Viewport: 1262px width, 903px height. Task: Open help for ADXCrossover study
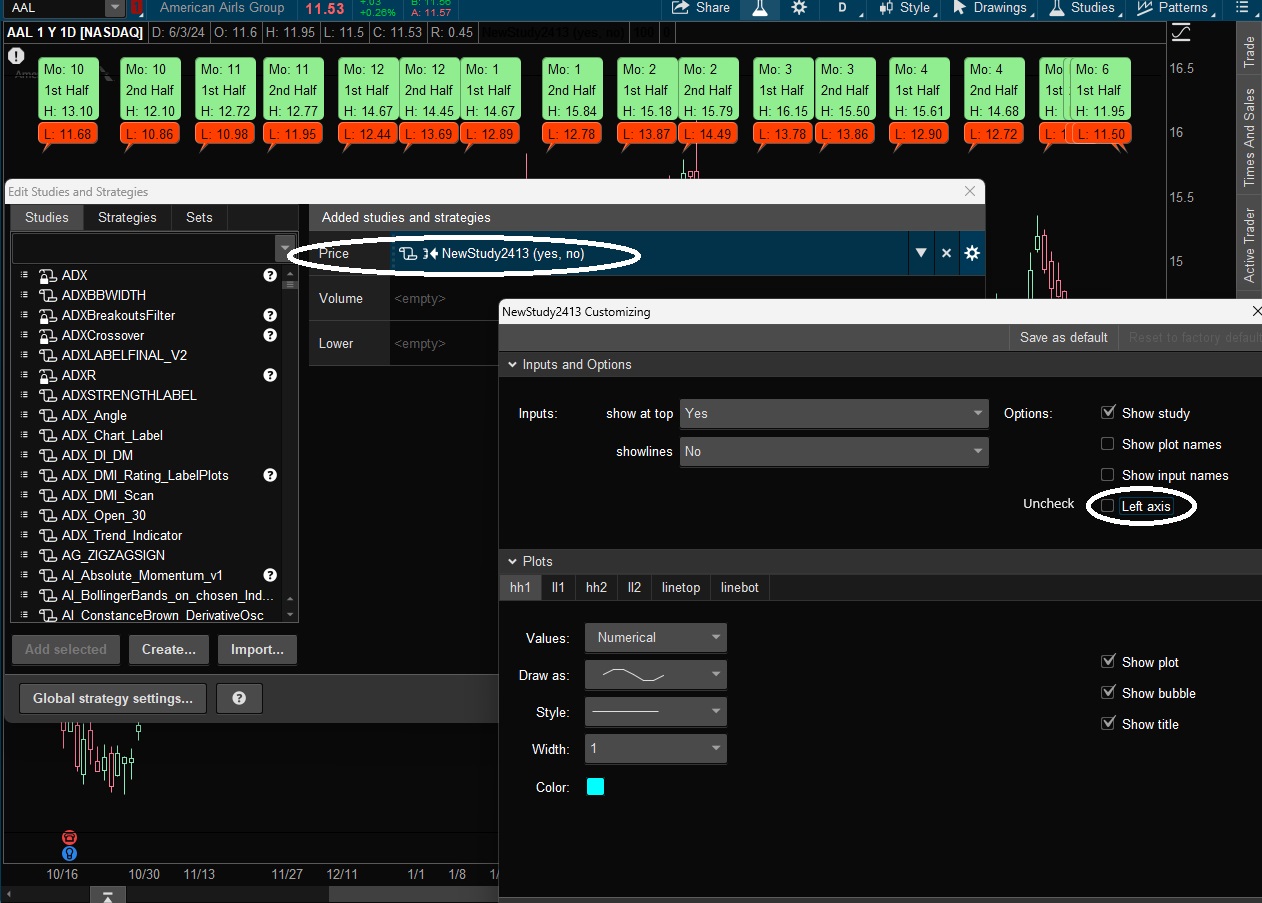click(270, 335)
